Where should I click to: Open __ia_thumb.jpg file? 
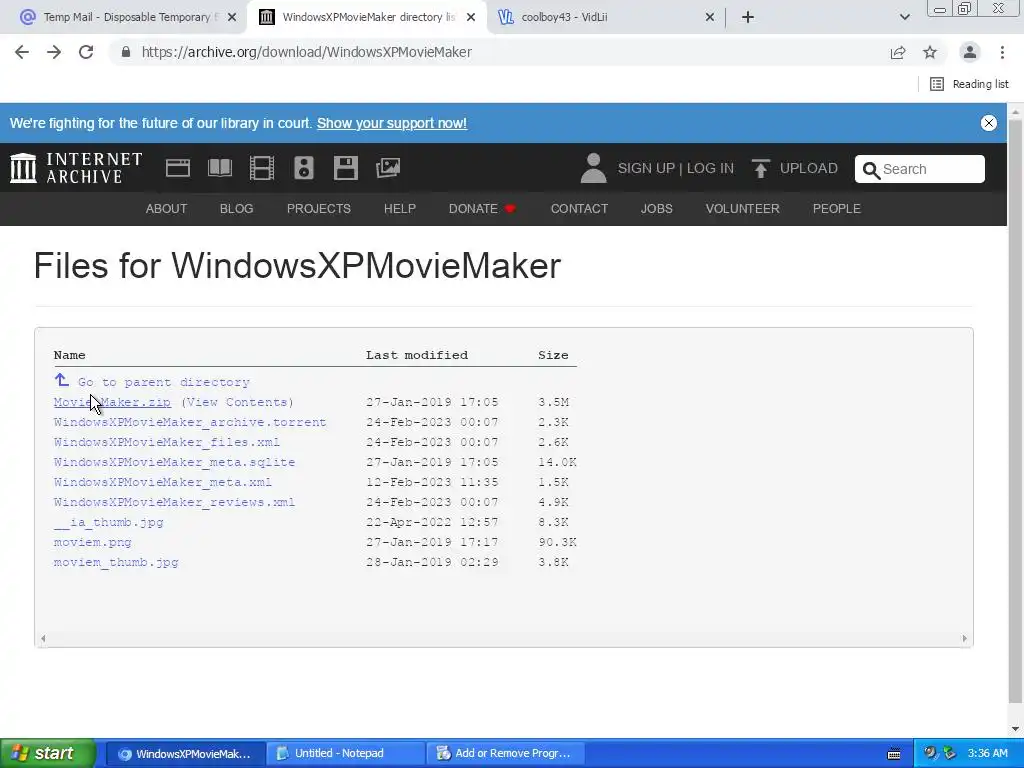108,522
